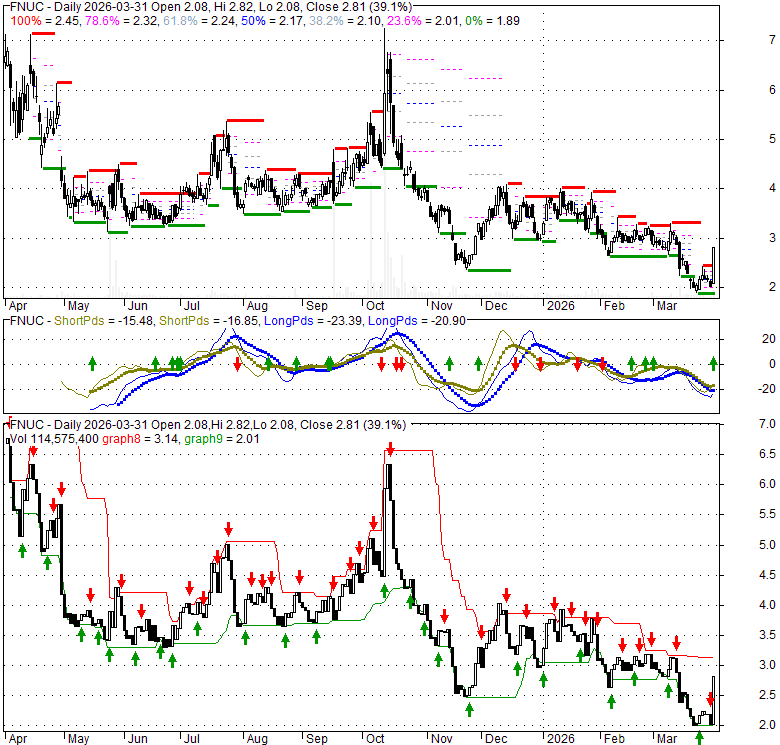The width and height of the screenshot is (780, 745).
Task: Click the final green arrow below March low, bottom chart
Action: tap(699, 738)
